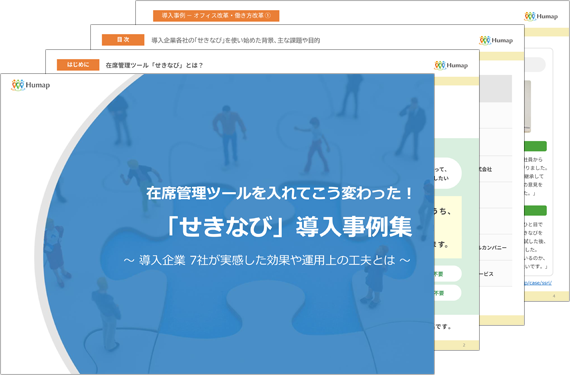Select the orange 導入事例 オフィス改革 header label
The image size is (570, 375).
[216, 16]
